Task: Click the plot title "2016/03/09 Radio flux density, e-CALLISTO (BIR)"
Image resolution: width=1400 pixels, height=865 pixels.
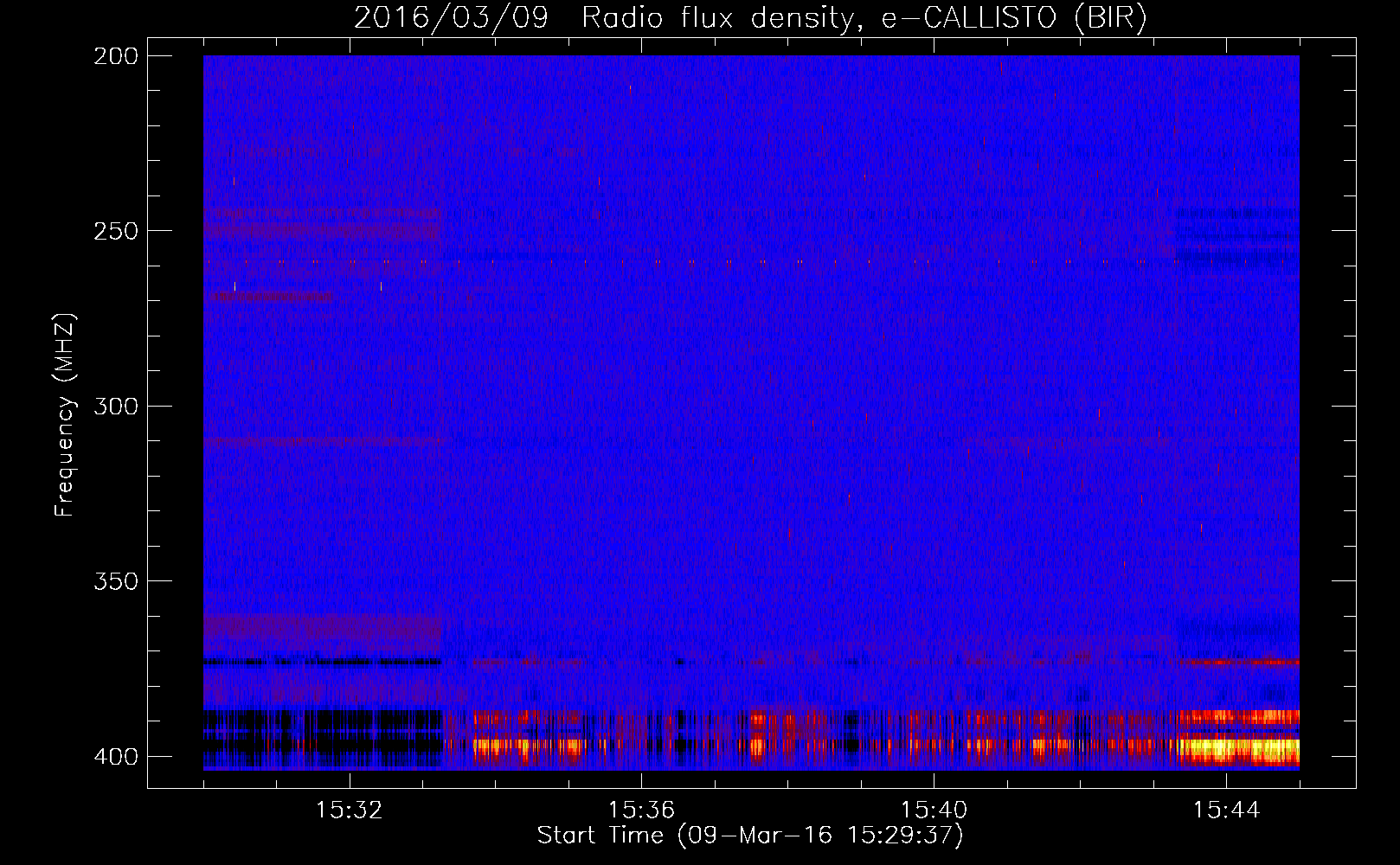Action: (x=750, y=18)
